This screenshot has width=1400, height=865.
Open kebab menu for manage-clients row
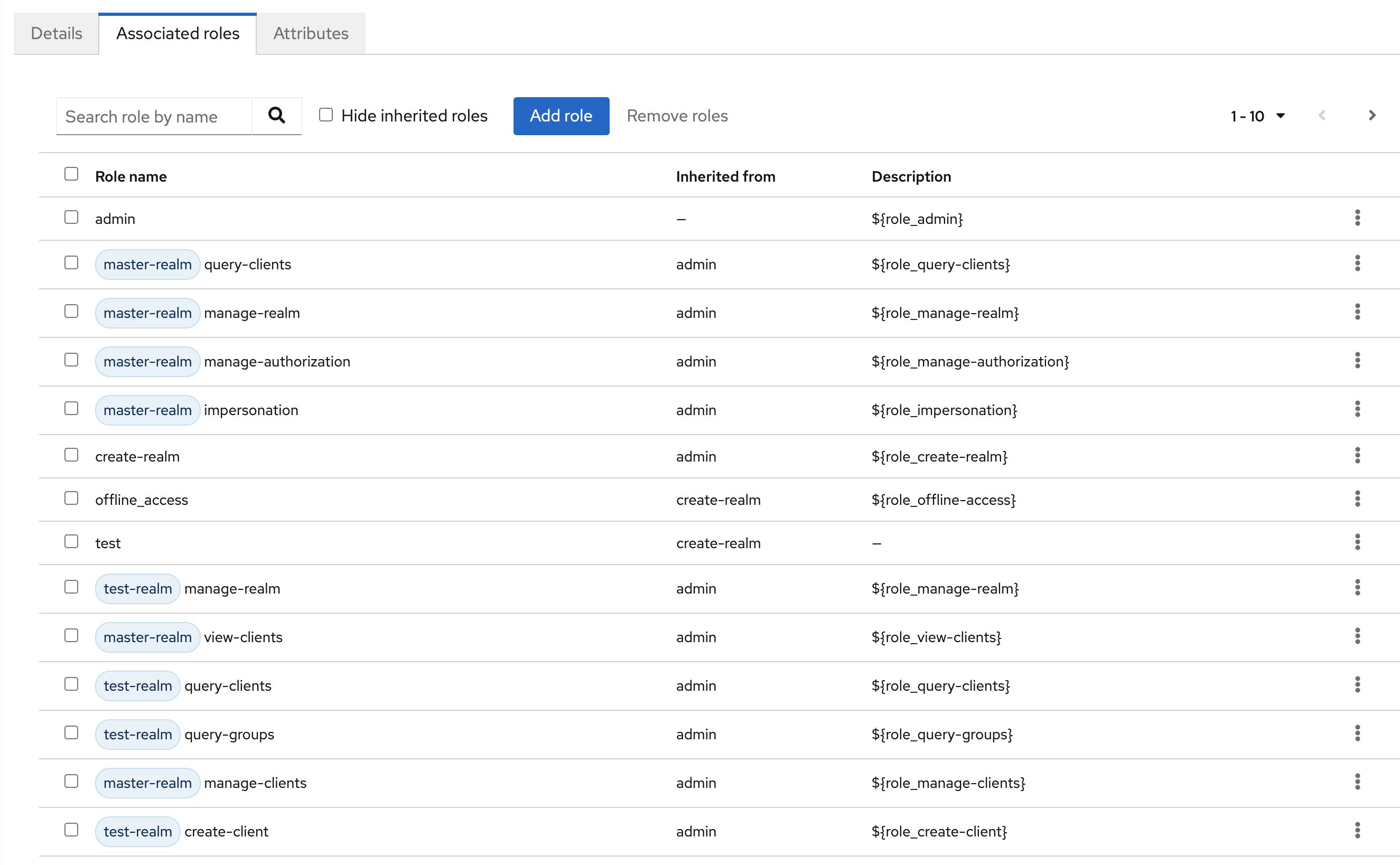tap(1357, 783)
